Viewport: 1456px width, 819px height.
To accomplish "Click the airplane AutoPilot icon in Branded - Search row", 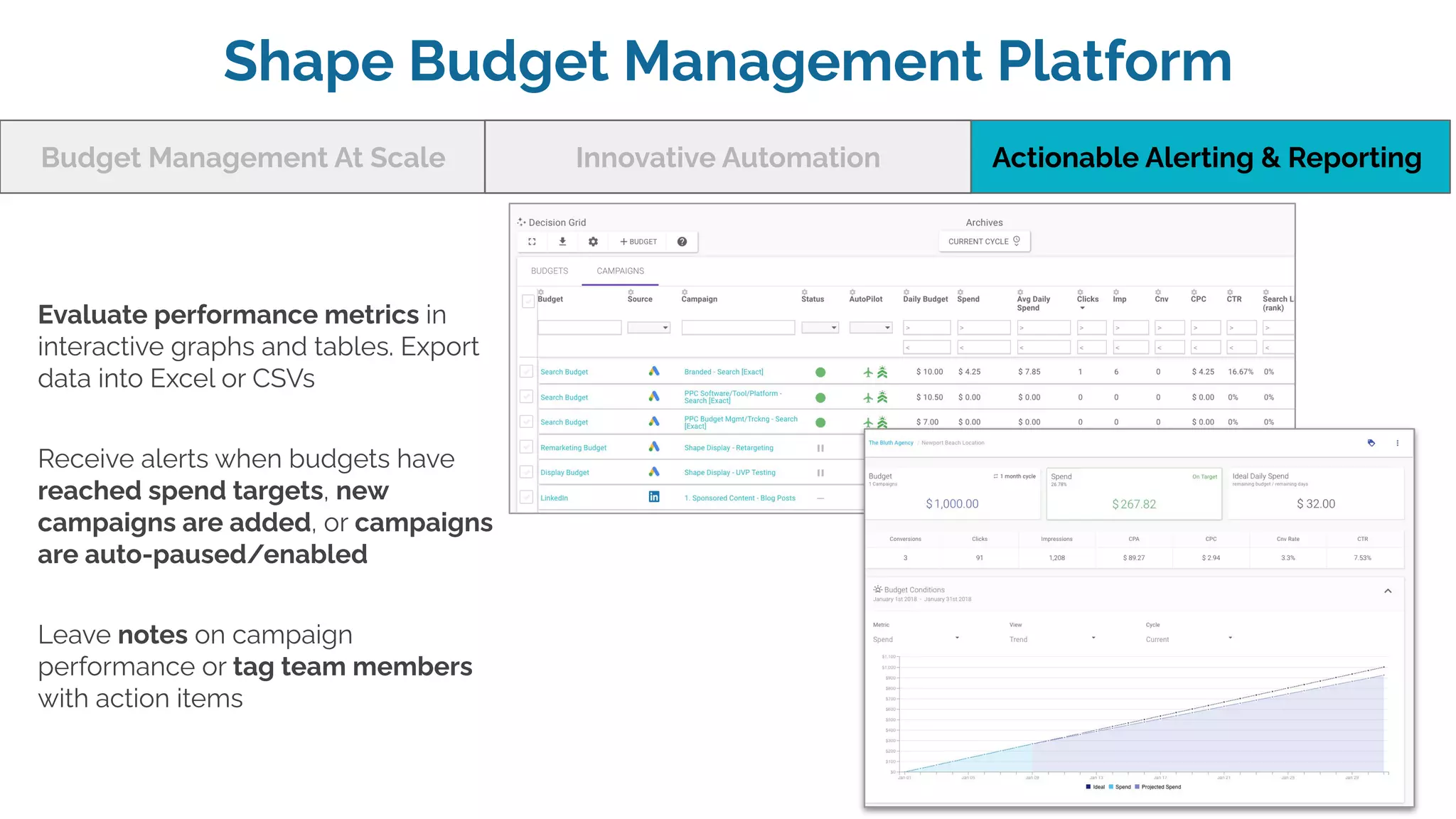I will 868,372.
